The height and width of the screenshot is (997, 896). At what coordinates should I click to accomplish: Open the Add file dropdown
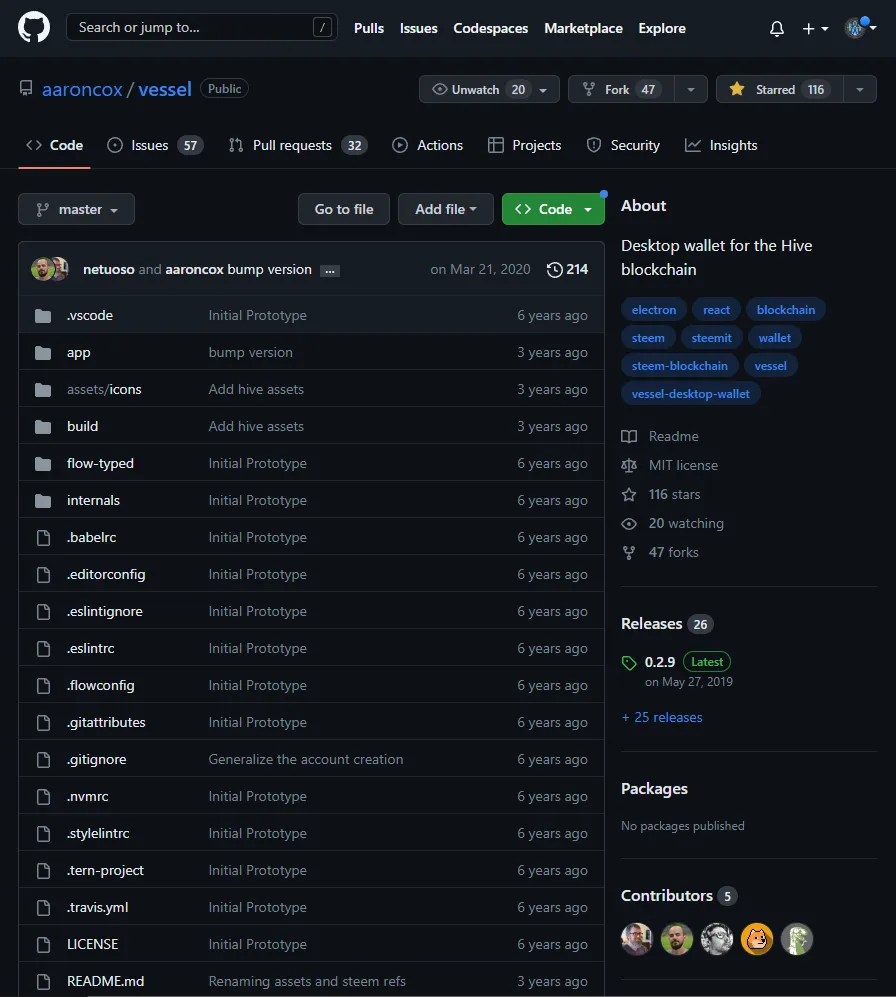pyautogui.click(x=446, y=209)
